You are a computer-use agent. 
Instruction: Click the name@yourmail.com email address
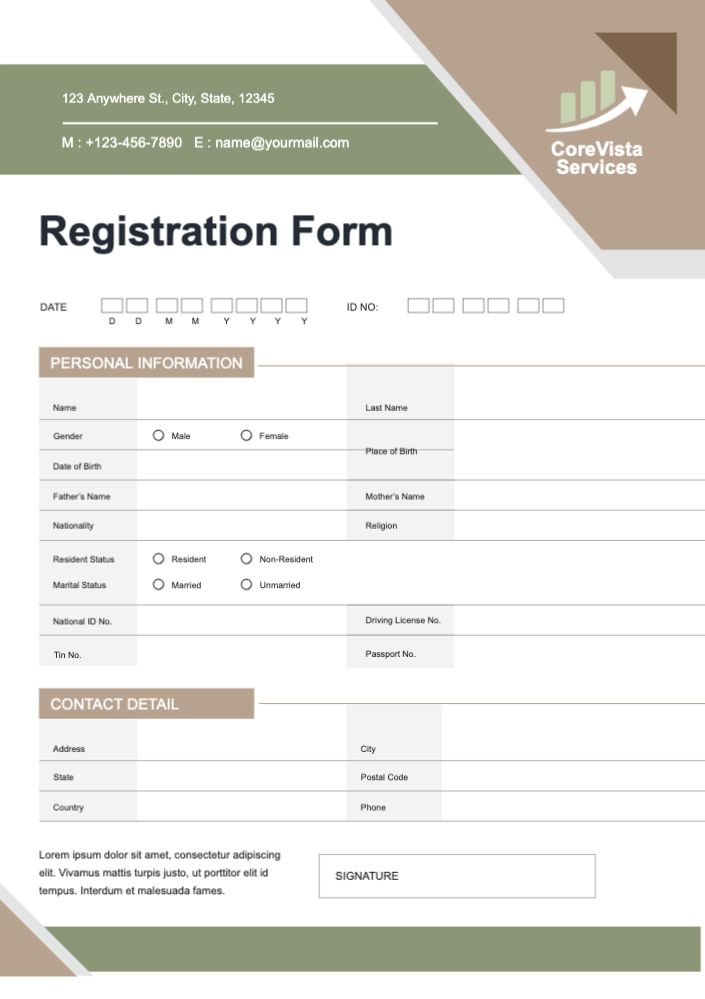coord(281,143)
